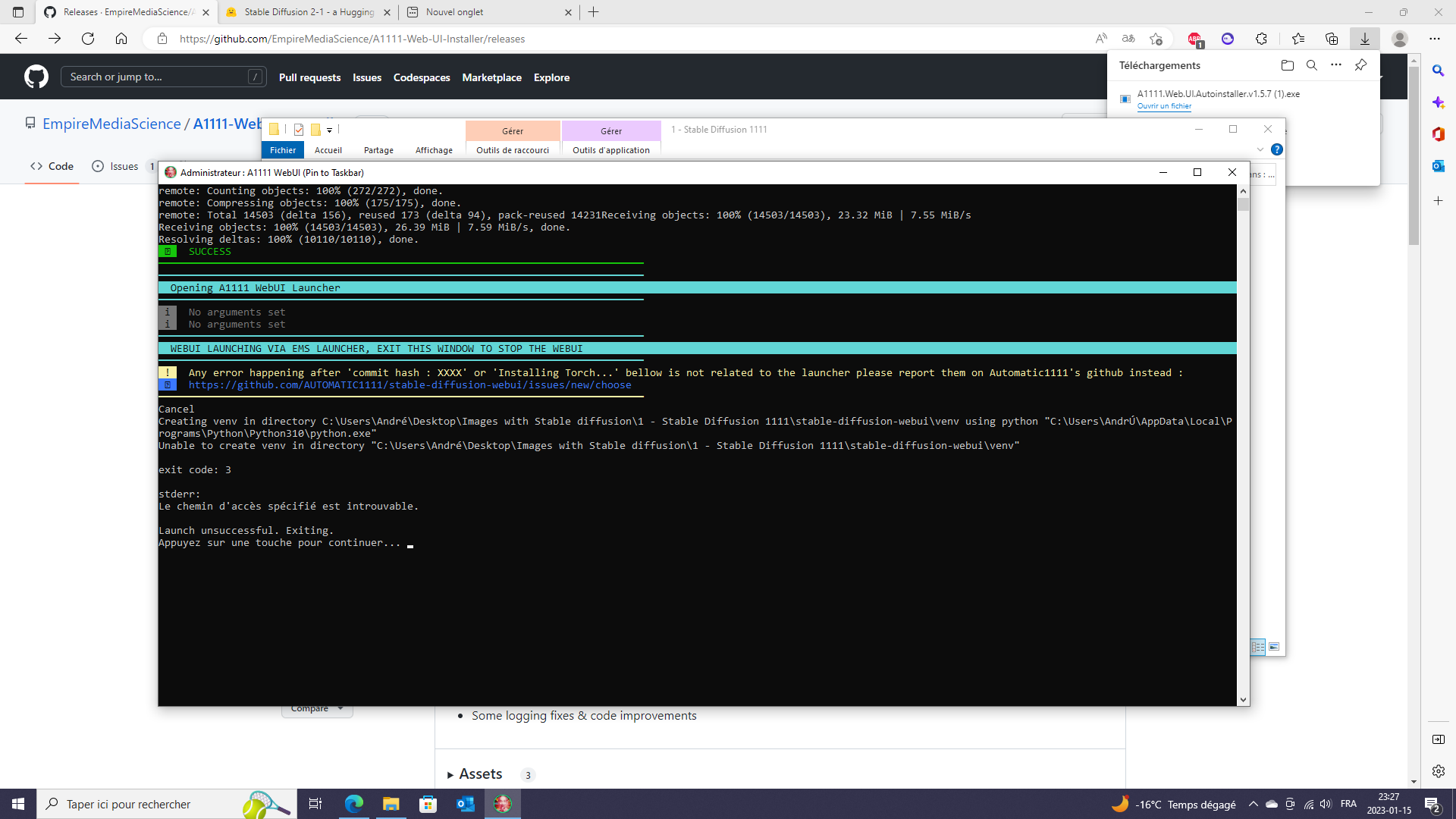Screen dimensions: 1456x819
Task: Click the Properties checkmark icon in Explorer toolbar
Action: tap(299, 130)
